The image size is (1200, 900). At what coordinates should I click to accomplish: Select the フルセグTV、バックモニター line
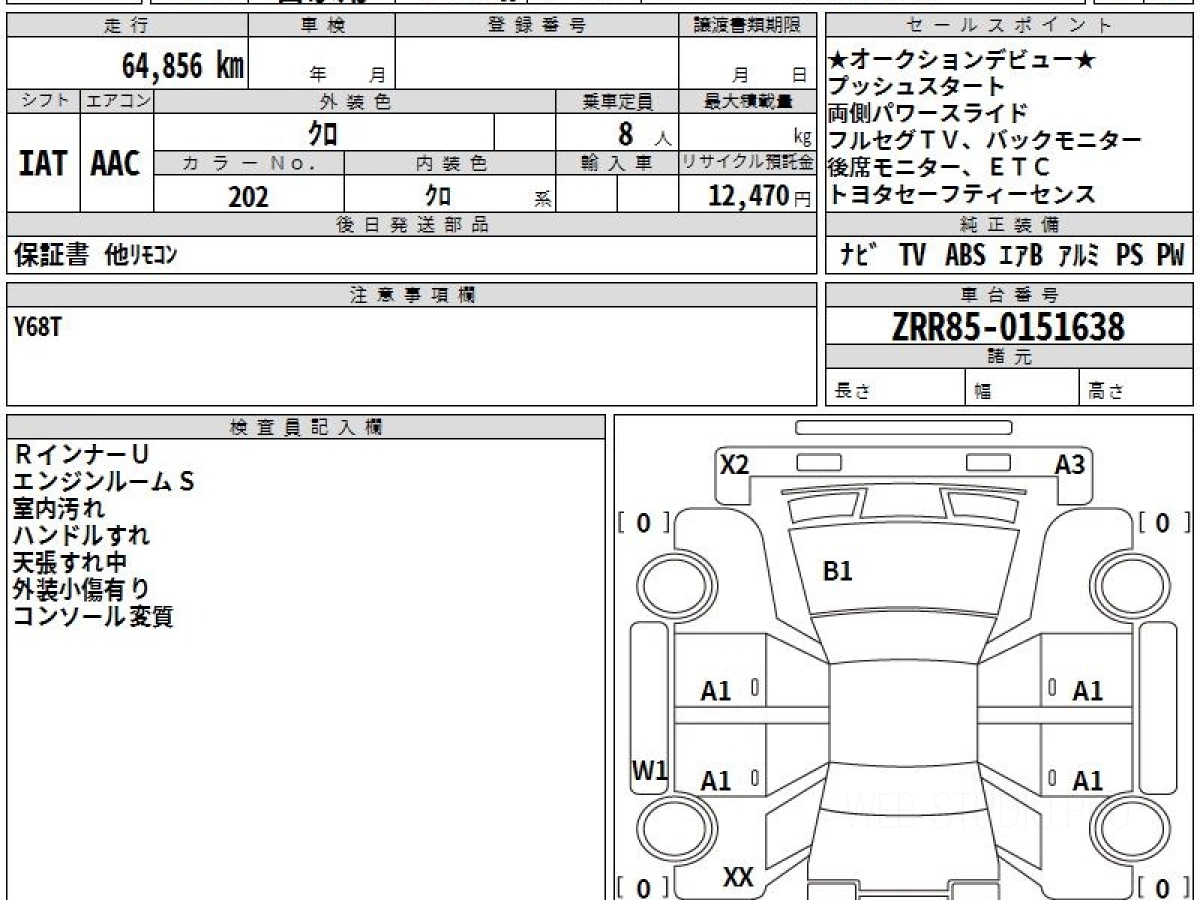[985, 140]
